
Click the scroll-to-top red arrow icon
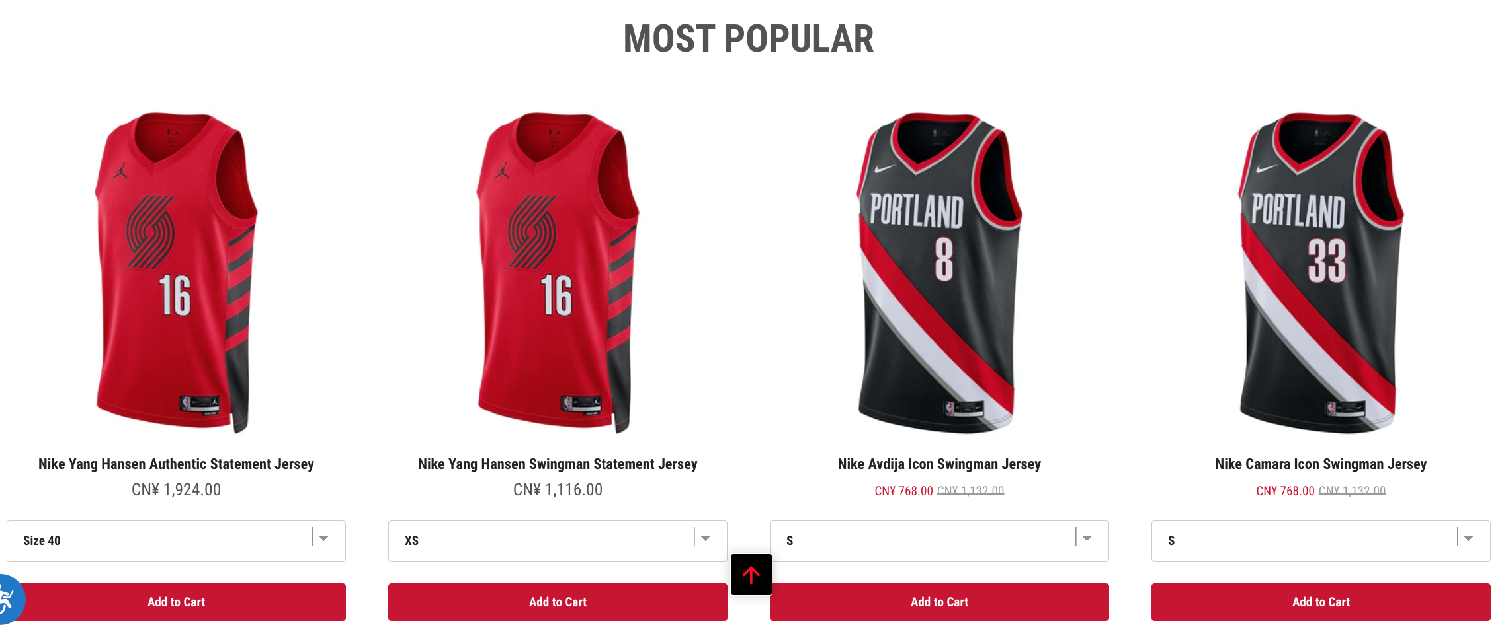coord(751,575)
